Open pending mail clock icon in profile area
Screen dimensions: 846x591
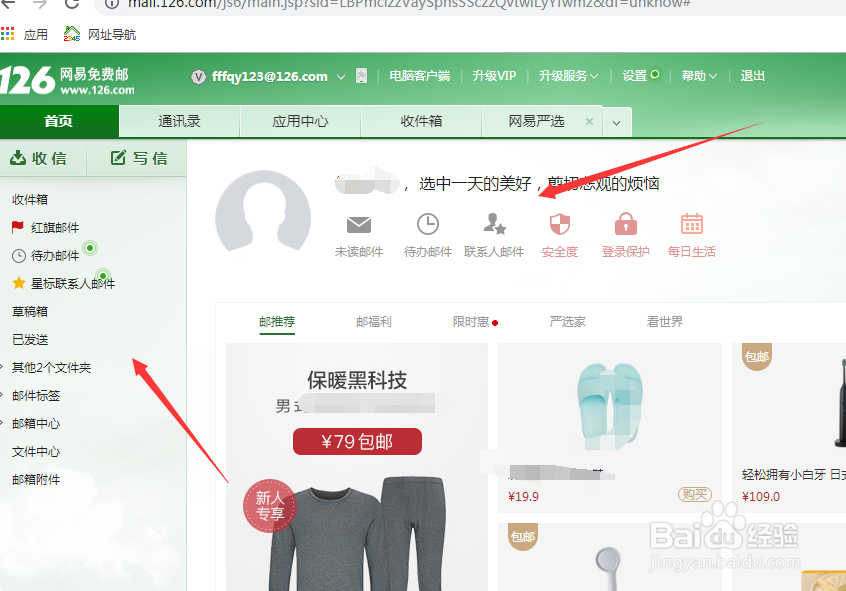coord(427,224)
